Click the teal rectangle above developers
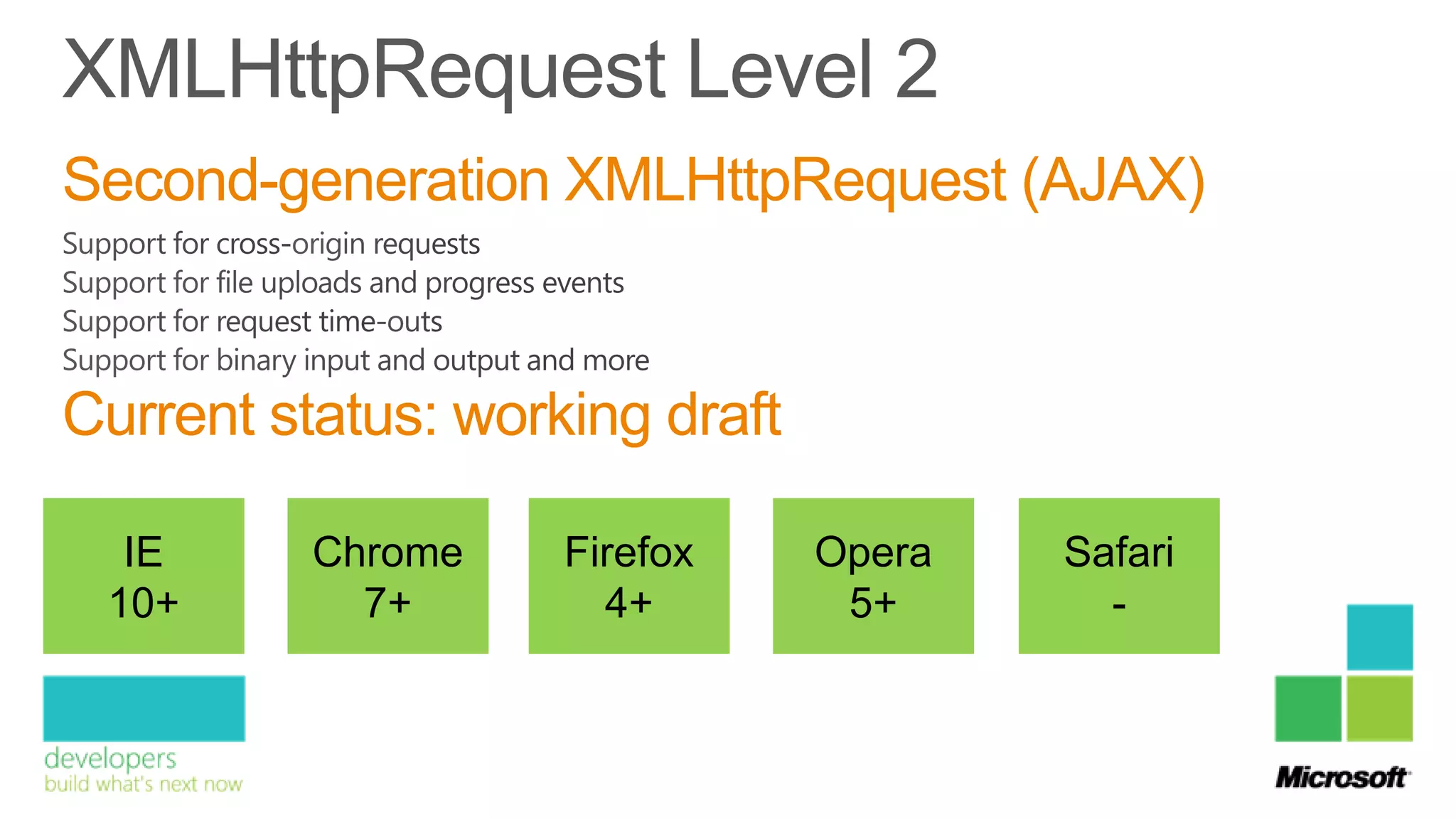 144,708
